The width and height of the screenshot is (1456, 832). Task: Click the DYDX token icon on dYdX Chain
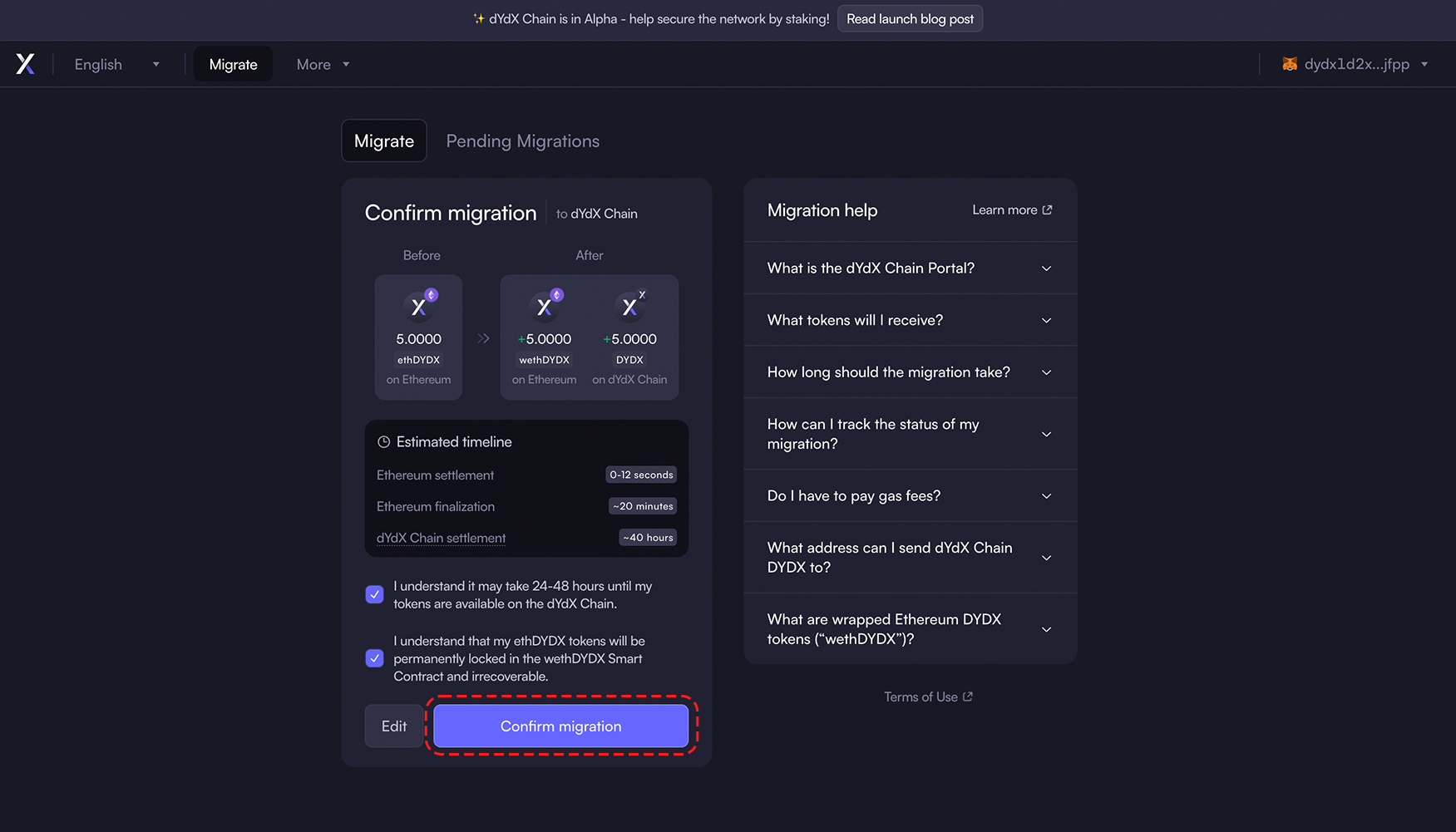click(630, 306)
